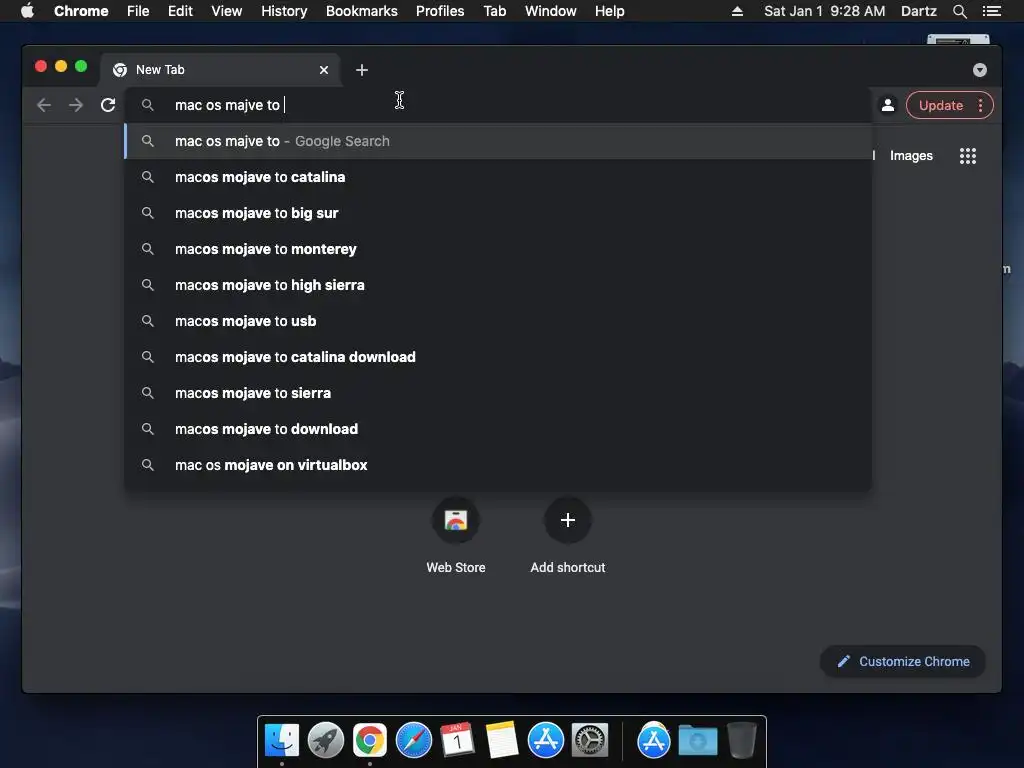Select suggestion 'macos mojave to sierra'

pyautogui.click(x=498, y=392)
